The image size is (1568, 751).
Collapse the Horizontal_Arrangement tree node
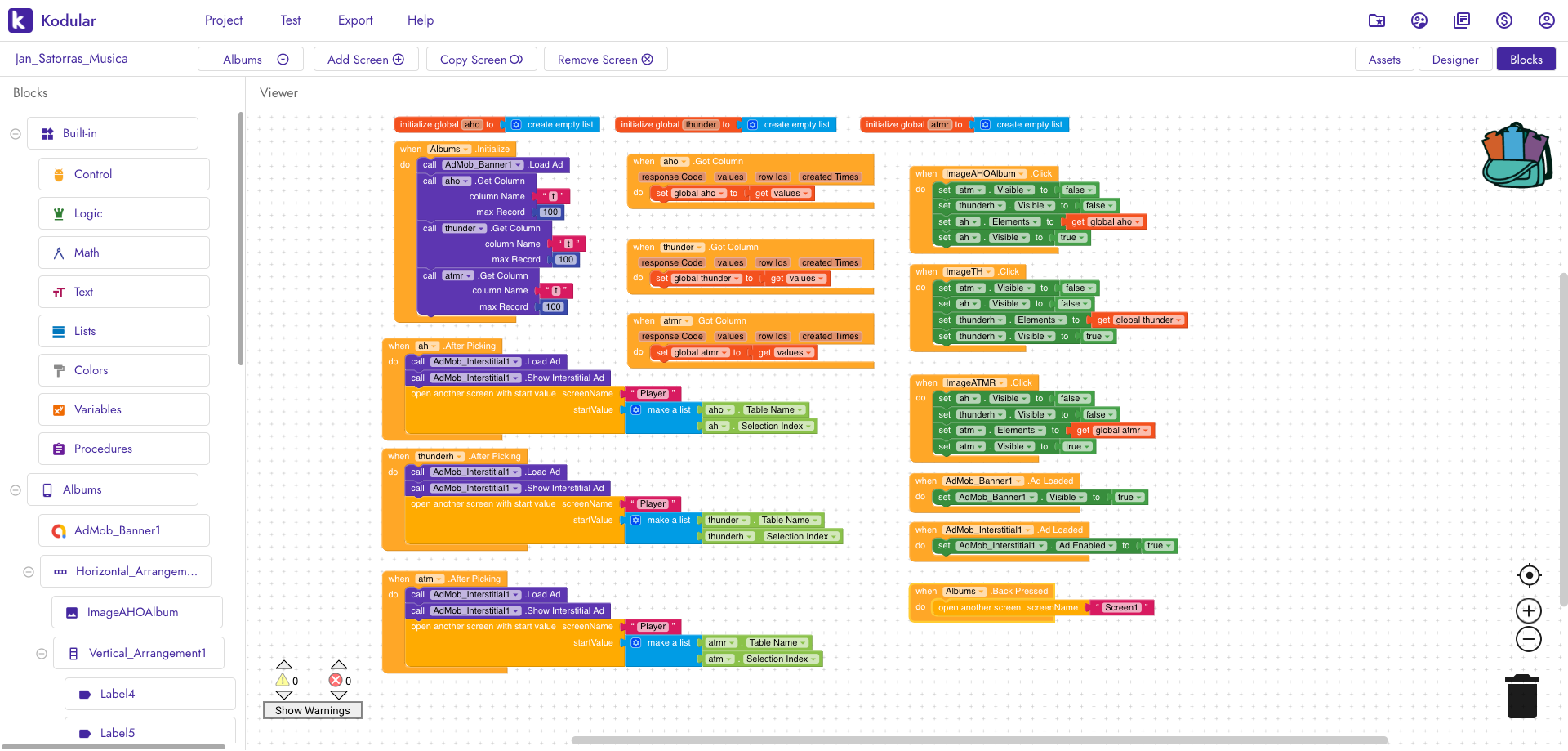(x=29, y=572)
